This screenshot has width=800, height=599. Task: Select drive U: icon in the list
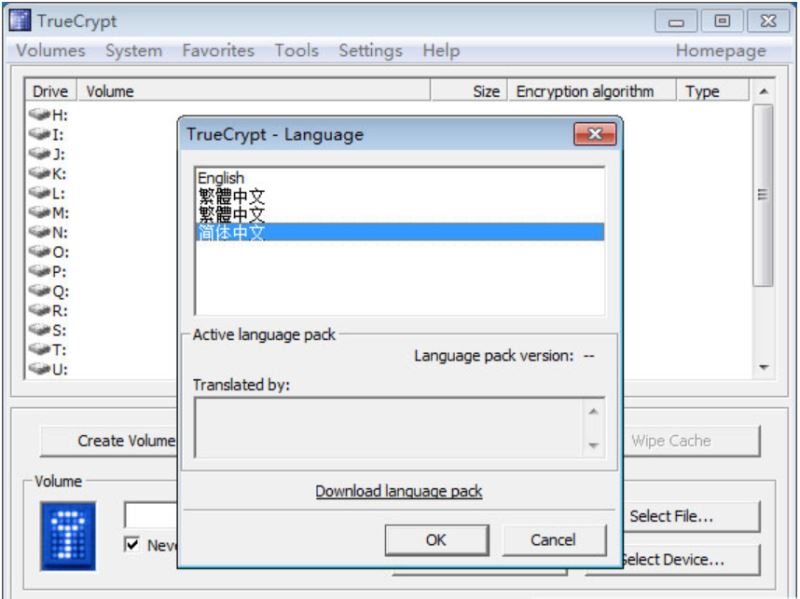click(x=39, y=368)
